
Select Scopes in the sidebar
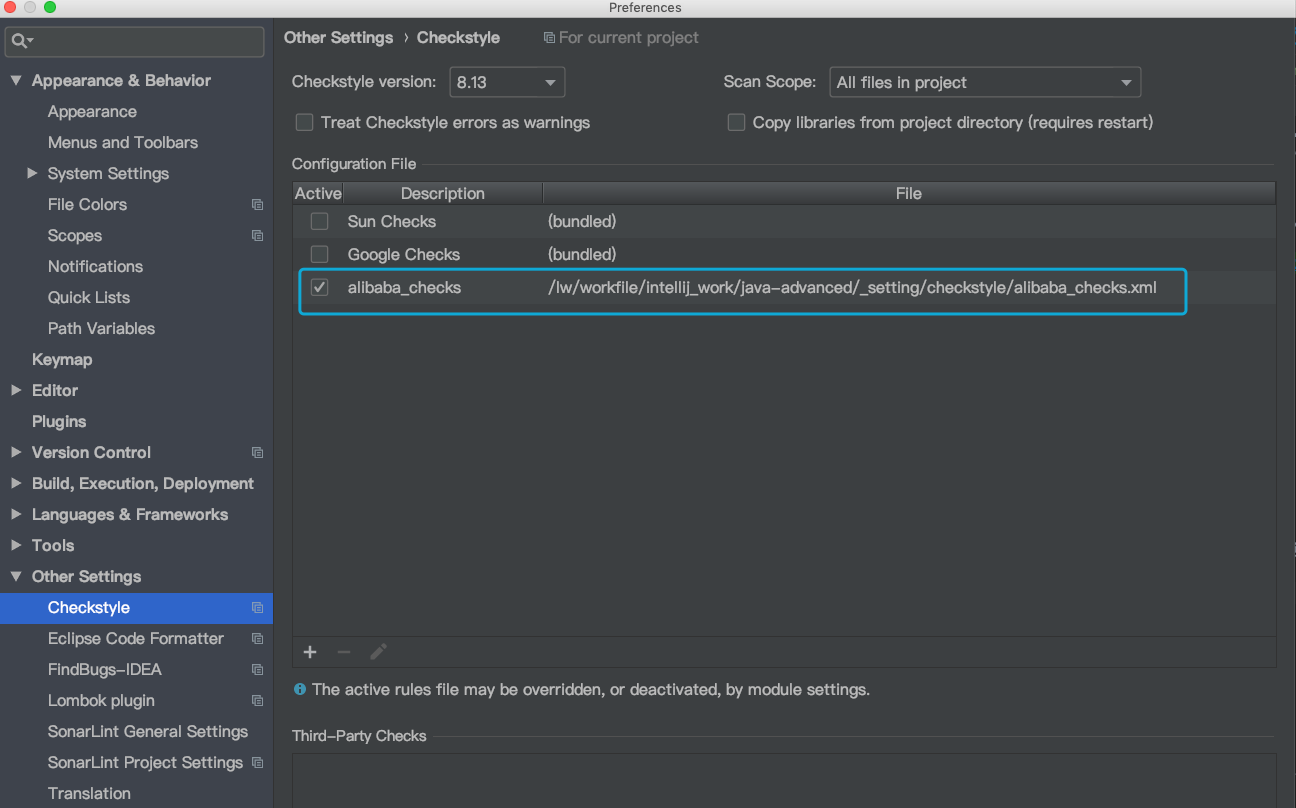click(x=75, y=236)
